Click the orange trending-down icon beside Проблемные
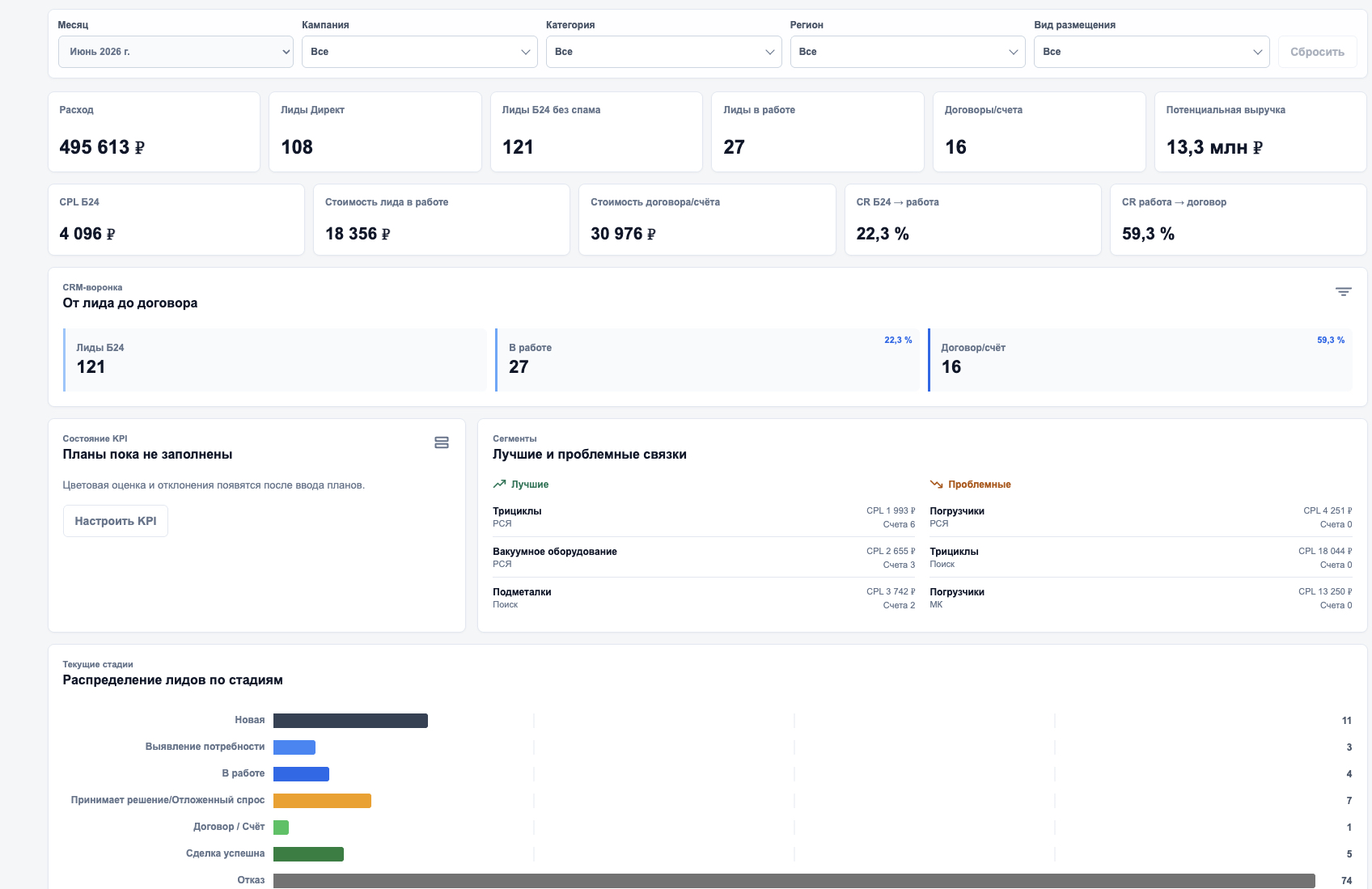 (936, 485)
